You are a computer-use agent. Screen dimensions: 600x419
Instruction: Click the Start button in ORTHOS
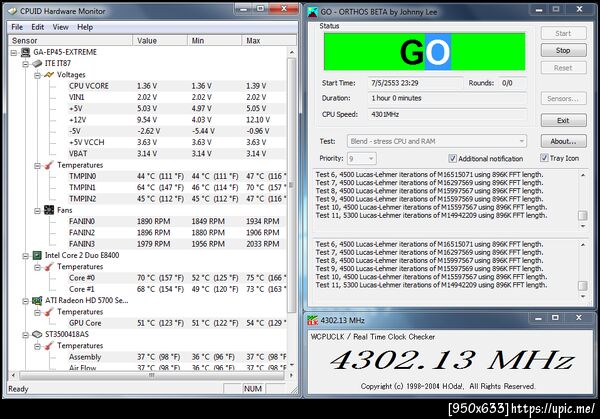pyautogui.click(x=563, y=33)
